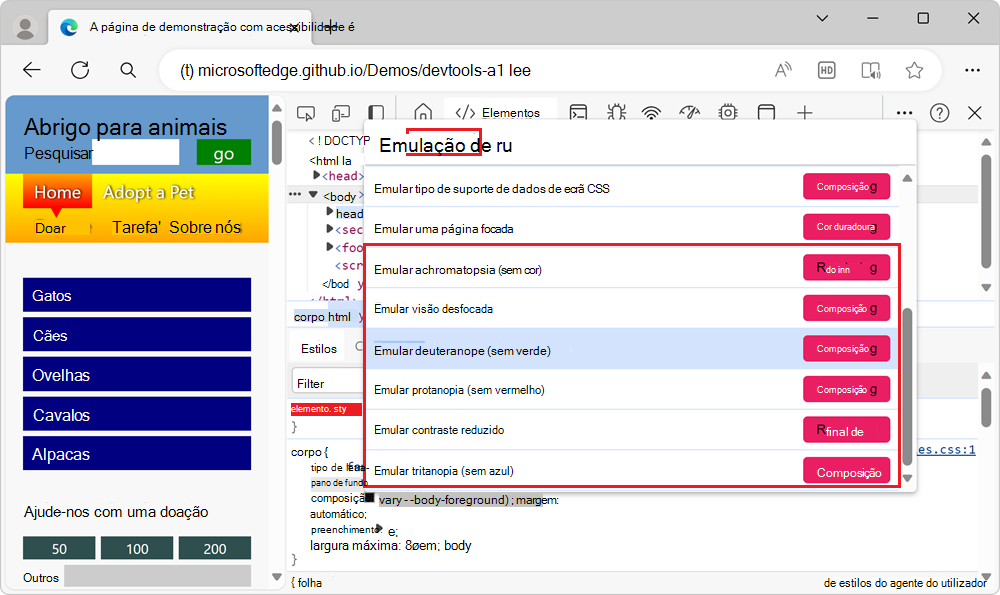This screenshot has height=595, width=1000.
Task: Open DevTools customize three-dots menu
Action: (x=904, y=113)
